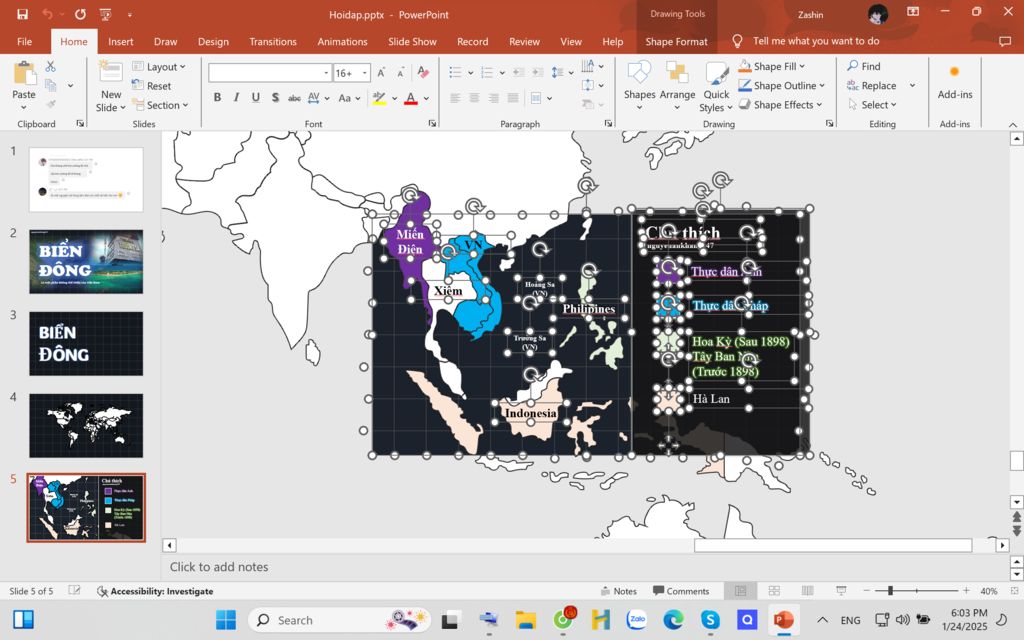Image resolution: width=1024 pixels, height=640 pixels.
Task: Toggle Bold formatting
Action: click(217, 98)
